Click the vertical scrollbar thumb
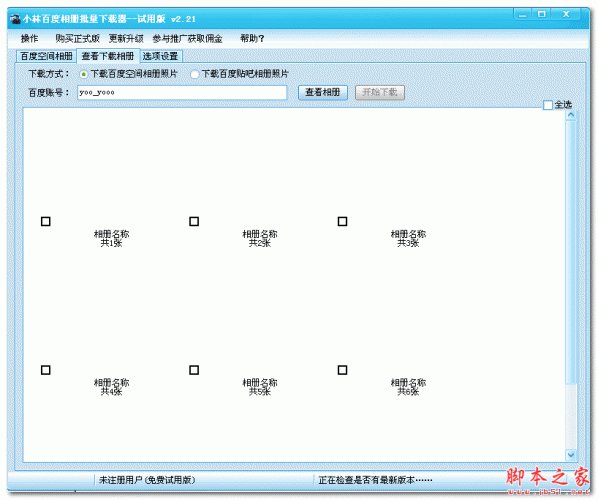The image size is (598, 500). coord(571,252)
